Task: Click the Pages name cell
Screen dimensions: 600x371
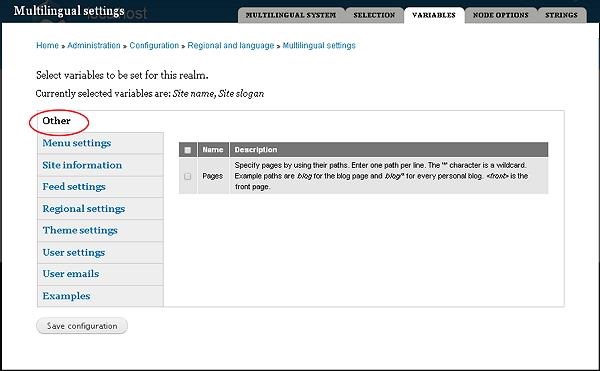Action: pyautogui.click(x=213, y=176)
